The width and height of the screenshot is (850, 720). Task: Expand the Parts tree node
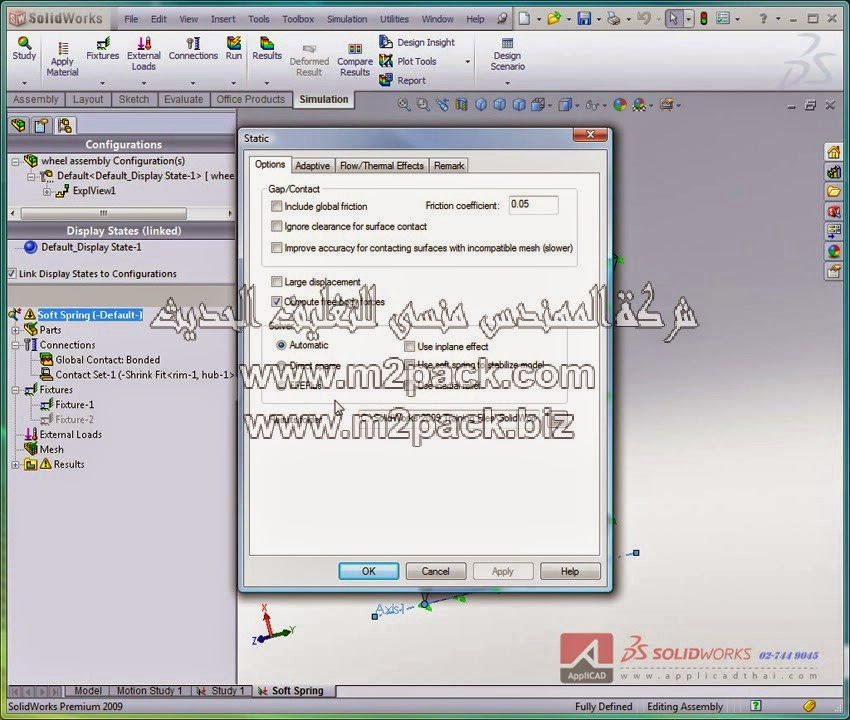(15, 330)
